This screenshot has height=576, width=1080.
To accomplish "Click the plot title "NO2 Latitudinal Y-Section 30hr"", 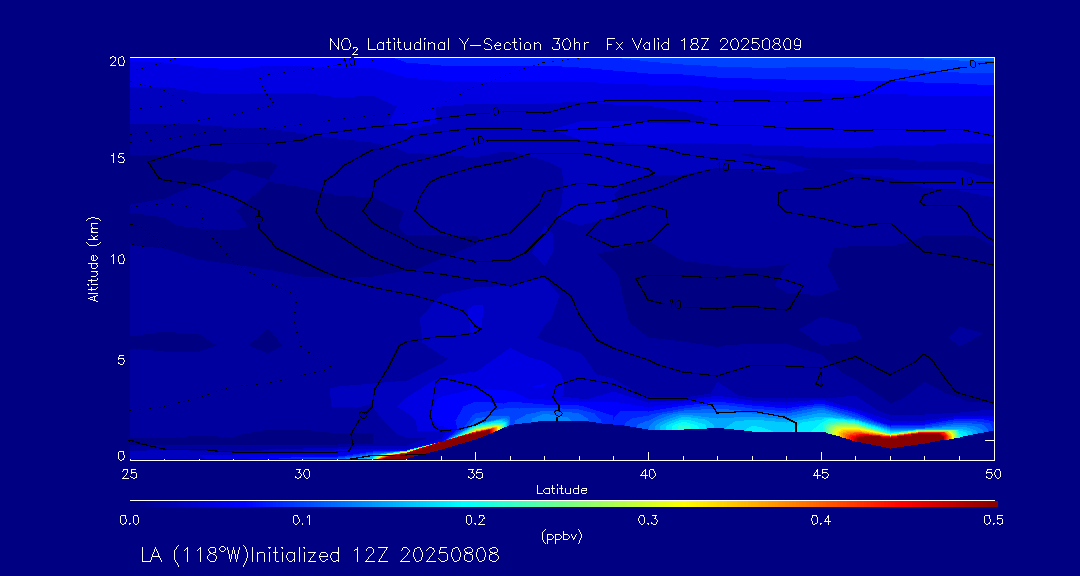I will (x=461, y=45).
